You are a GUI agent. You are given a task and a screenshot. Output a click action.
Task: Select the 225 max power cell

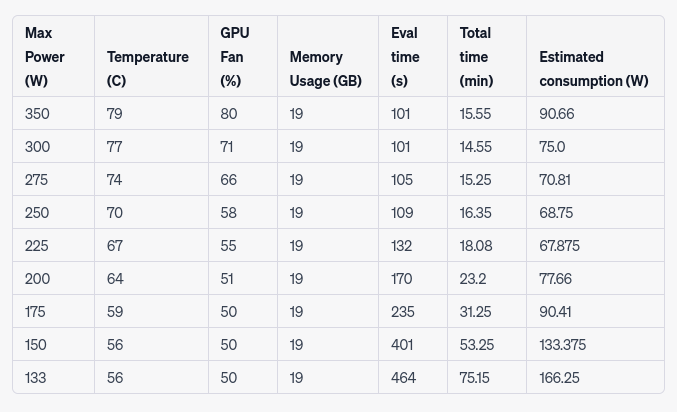tap(37, 246)
